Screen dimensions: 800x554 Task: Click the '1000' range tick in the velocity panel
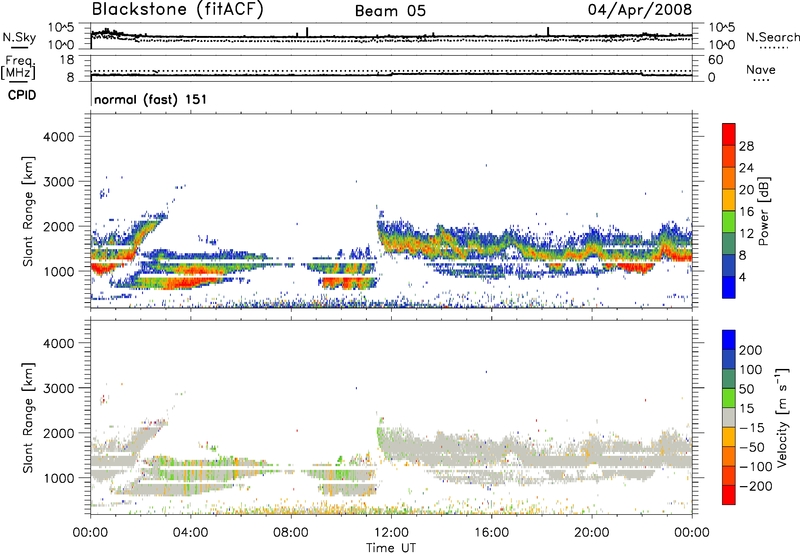pos(59,478)
